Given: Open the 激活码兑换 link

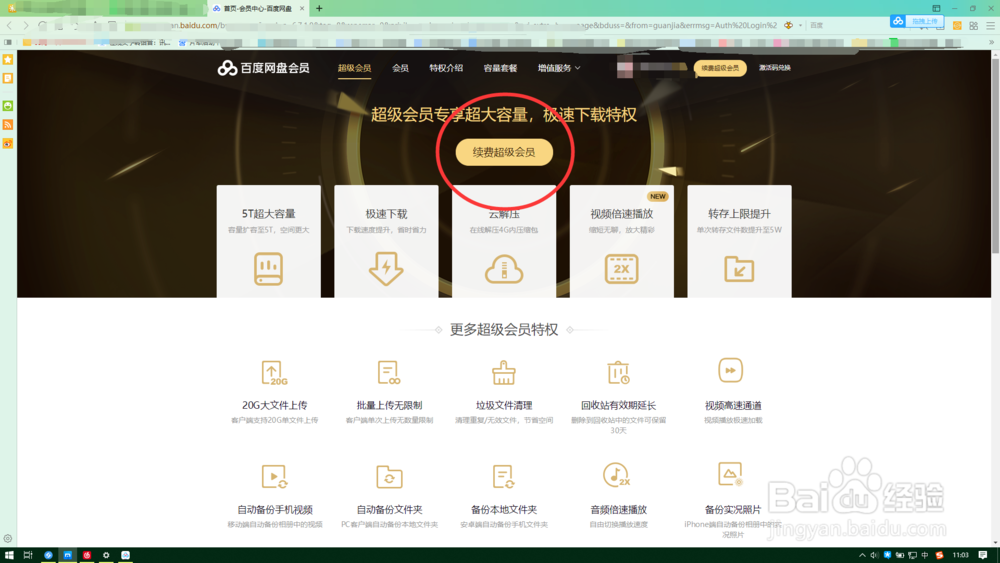Looking at the screenshot, I should 775,68.
